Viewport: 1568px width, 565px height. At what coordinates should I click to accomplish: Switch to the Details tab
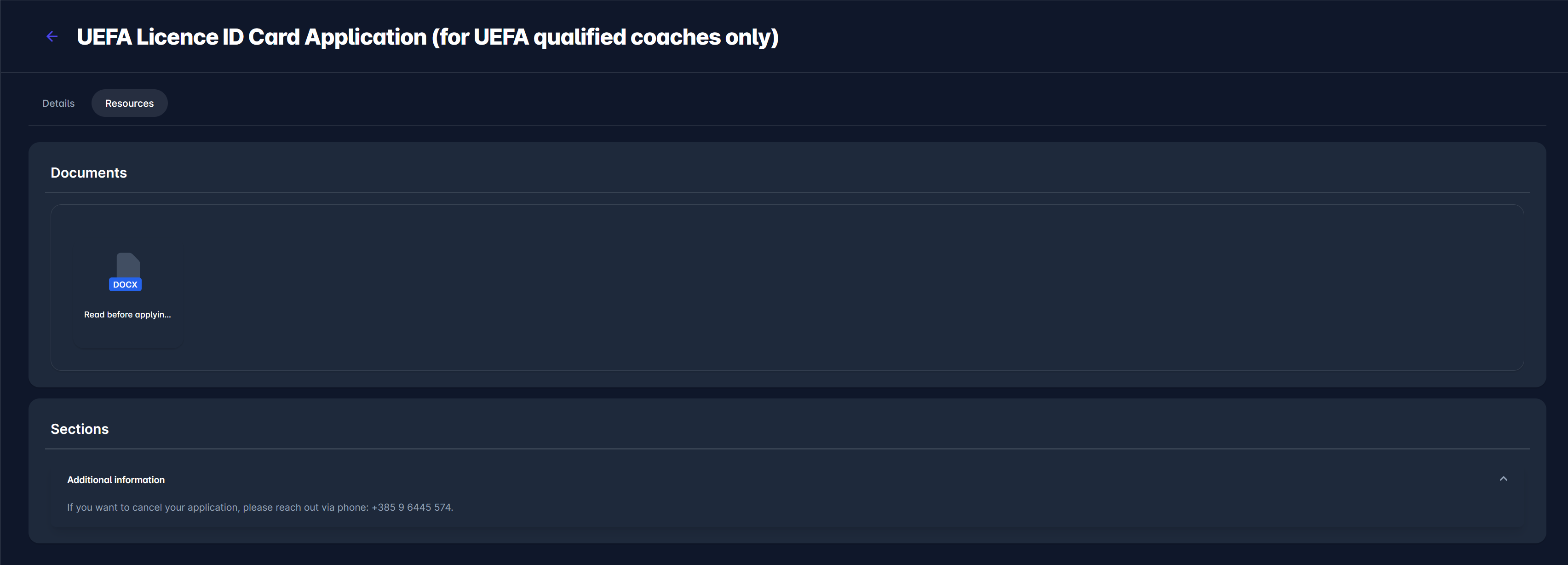point(58,104)
